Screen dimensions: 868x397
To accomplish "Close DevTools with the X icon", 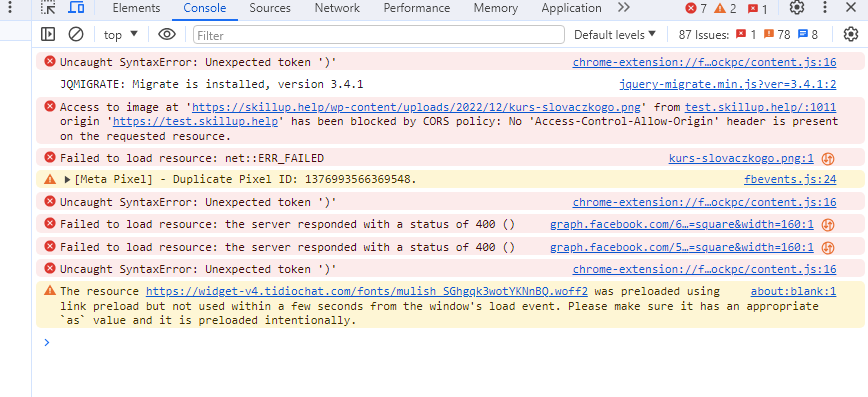I will (851, 7).
